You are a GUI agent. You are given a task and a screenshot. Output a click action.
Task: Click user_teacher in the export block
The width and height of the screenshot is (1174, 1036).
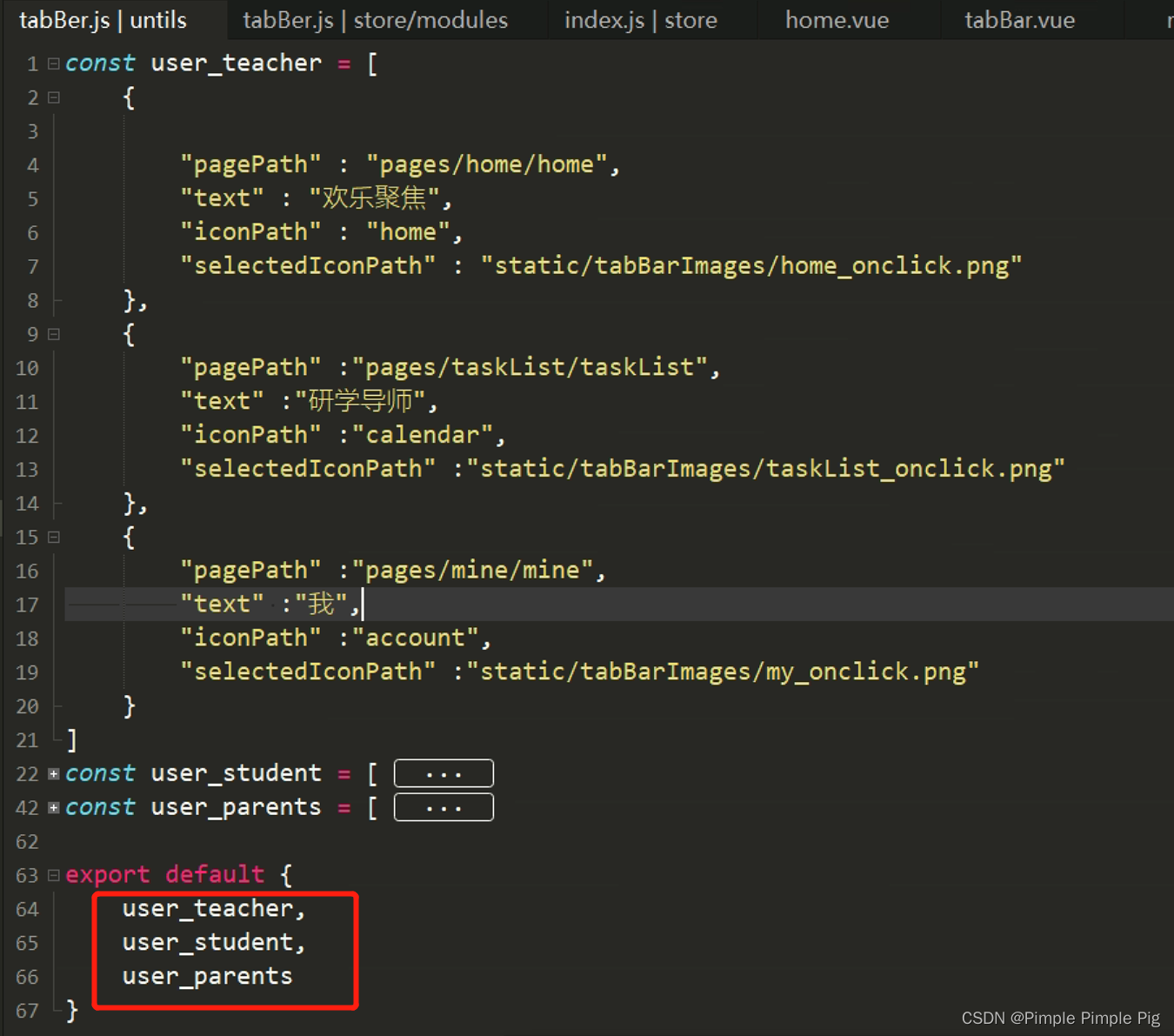point(207,908)
